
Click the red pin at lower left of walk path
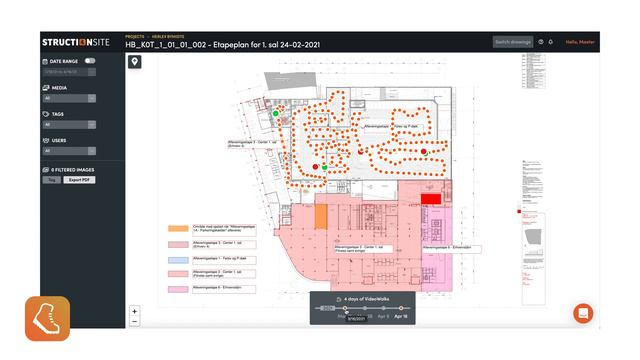(315, 167)
